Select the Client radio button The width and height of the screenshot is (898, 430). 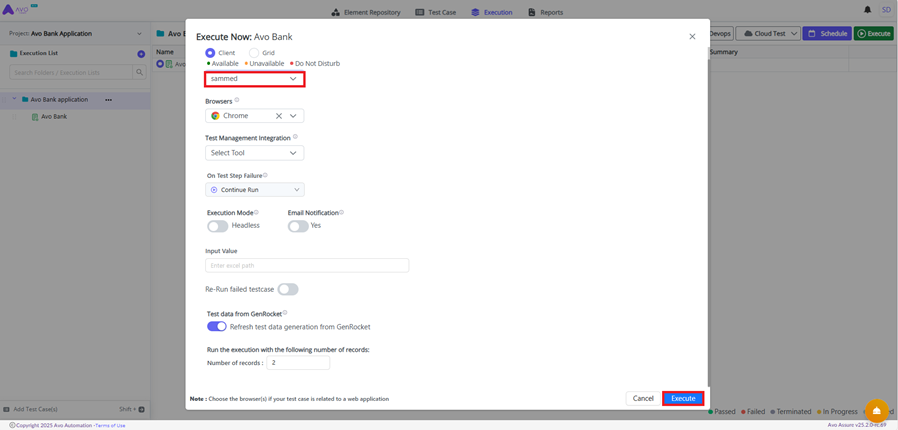210,53
